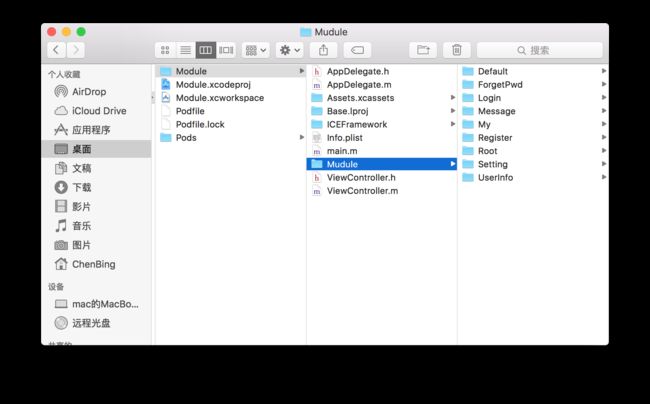Switch to list view mode

coord(185,50)
